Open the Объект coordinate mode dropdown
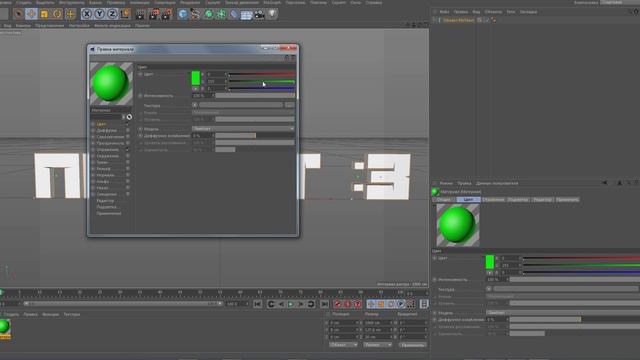This screenshot has height=360, width=640. 343,345
